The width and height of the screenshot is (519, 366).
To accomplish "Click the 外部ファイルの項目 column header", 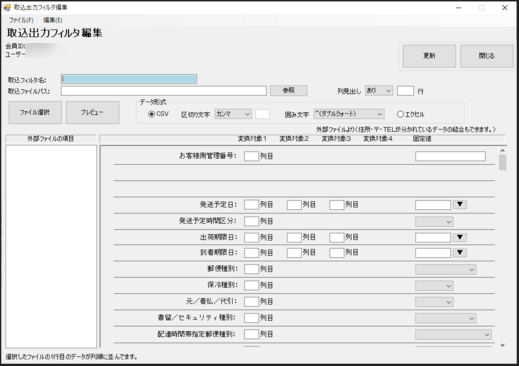I will coord(51,139).
